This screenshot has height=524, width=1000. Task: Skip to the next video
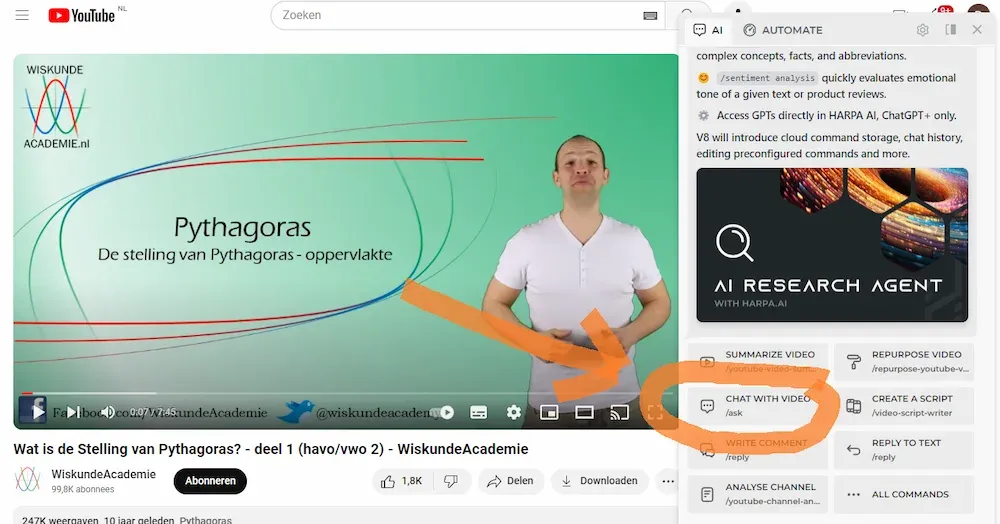click(73, 412)
